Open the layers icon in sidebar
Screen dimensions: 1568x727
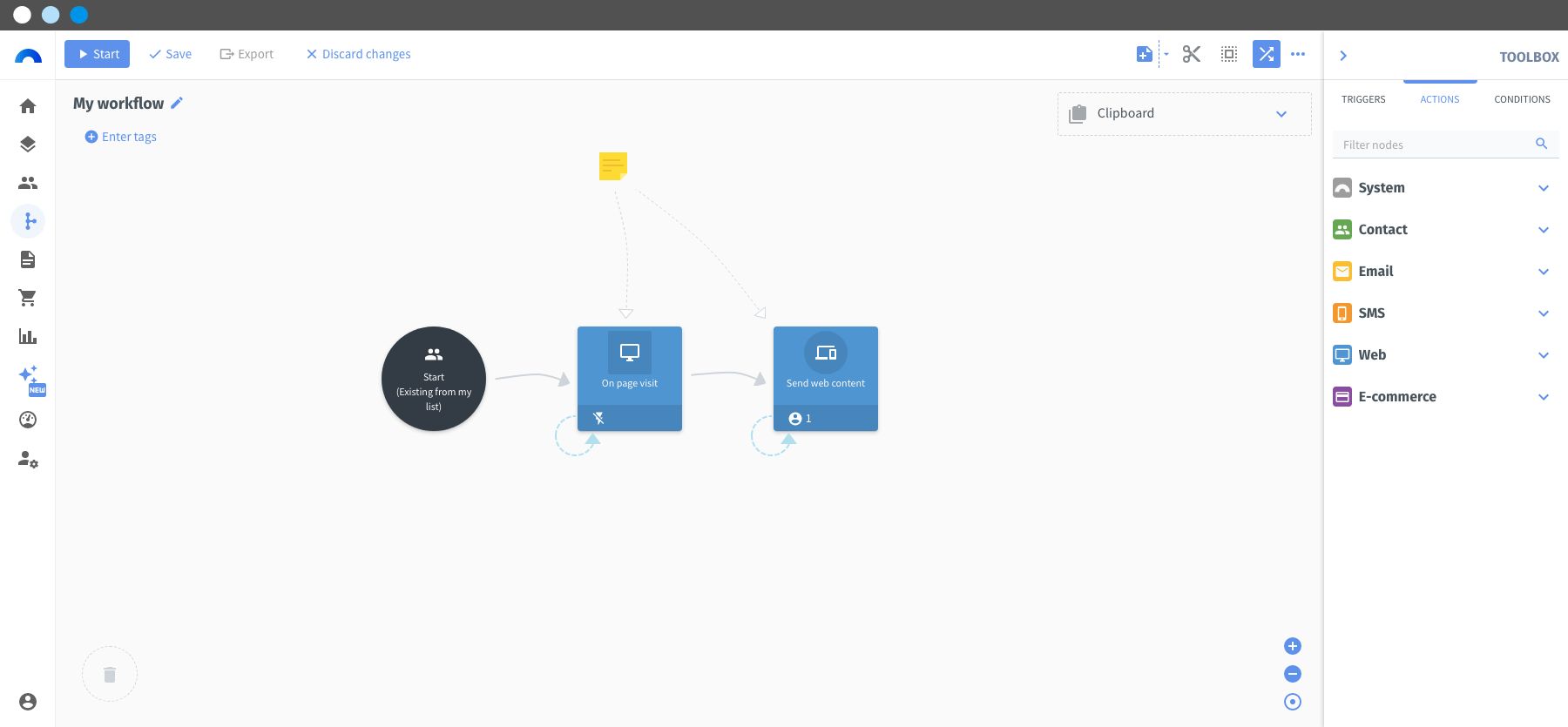28,145
